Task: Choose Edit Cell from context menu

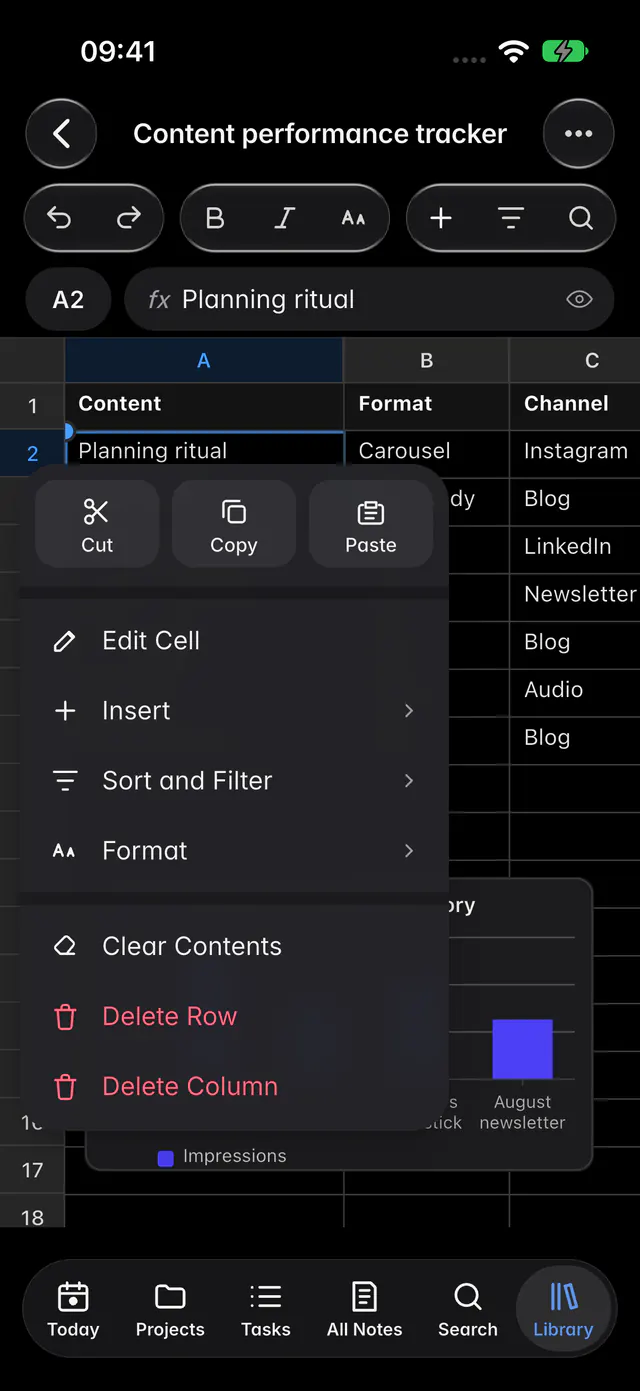Action: 234,641
